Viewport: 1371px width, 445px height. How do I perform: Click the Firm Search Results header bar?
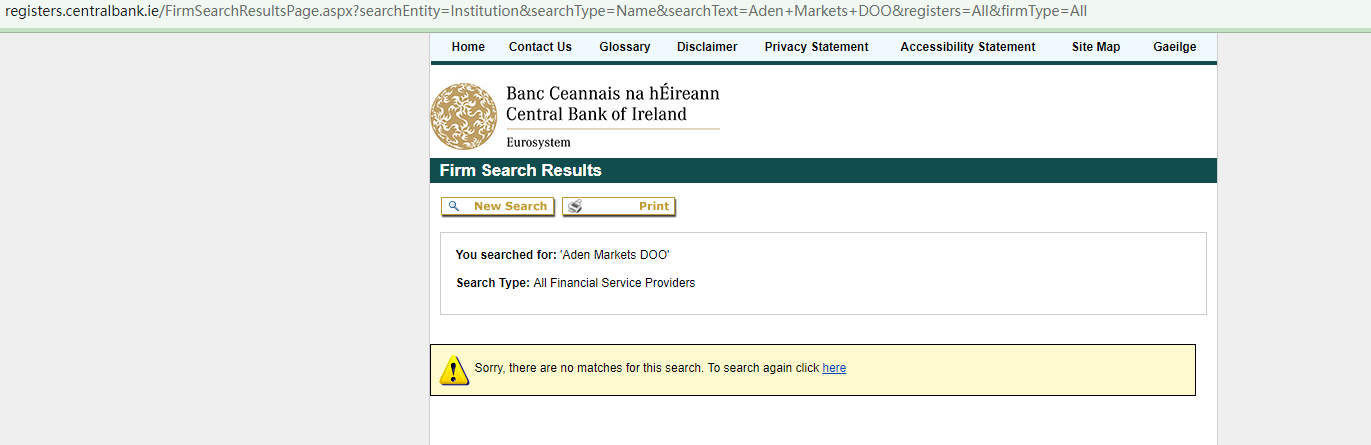pos(822,170)
